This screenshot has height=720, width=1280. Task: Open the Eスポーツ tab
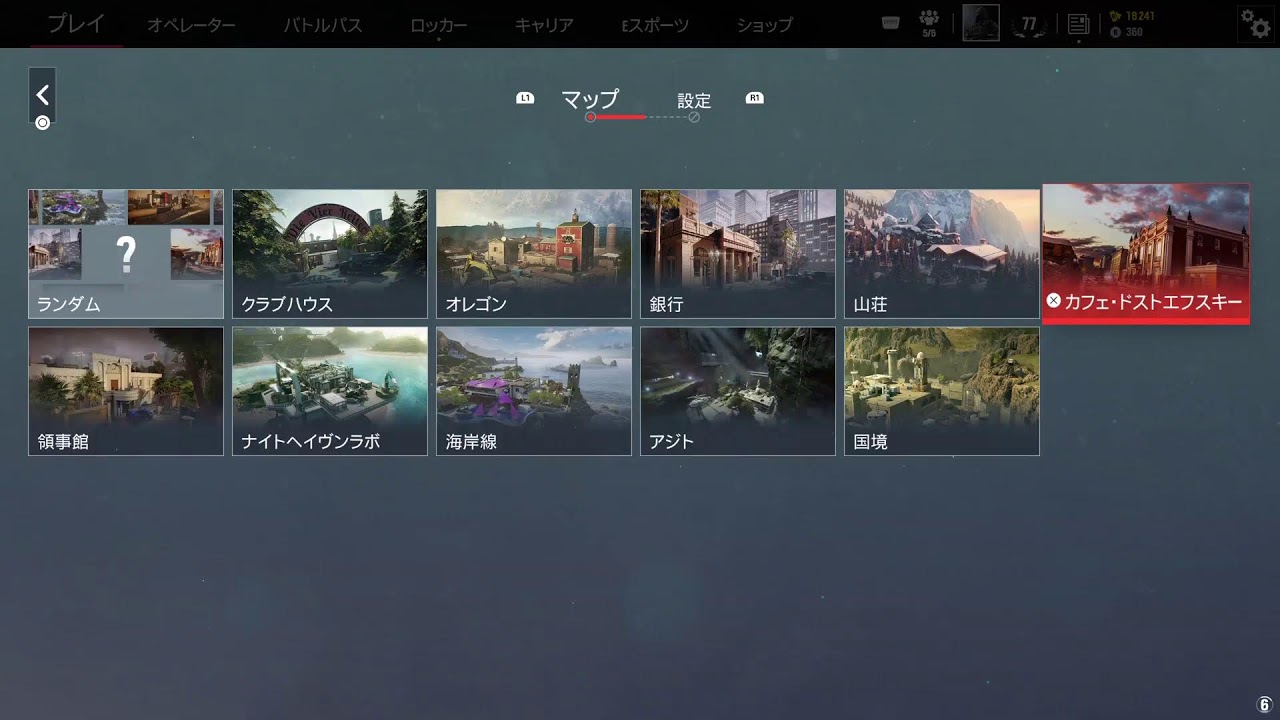(x=655, y=25)
